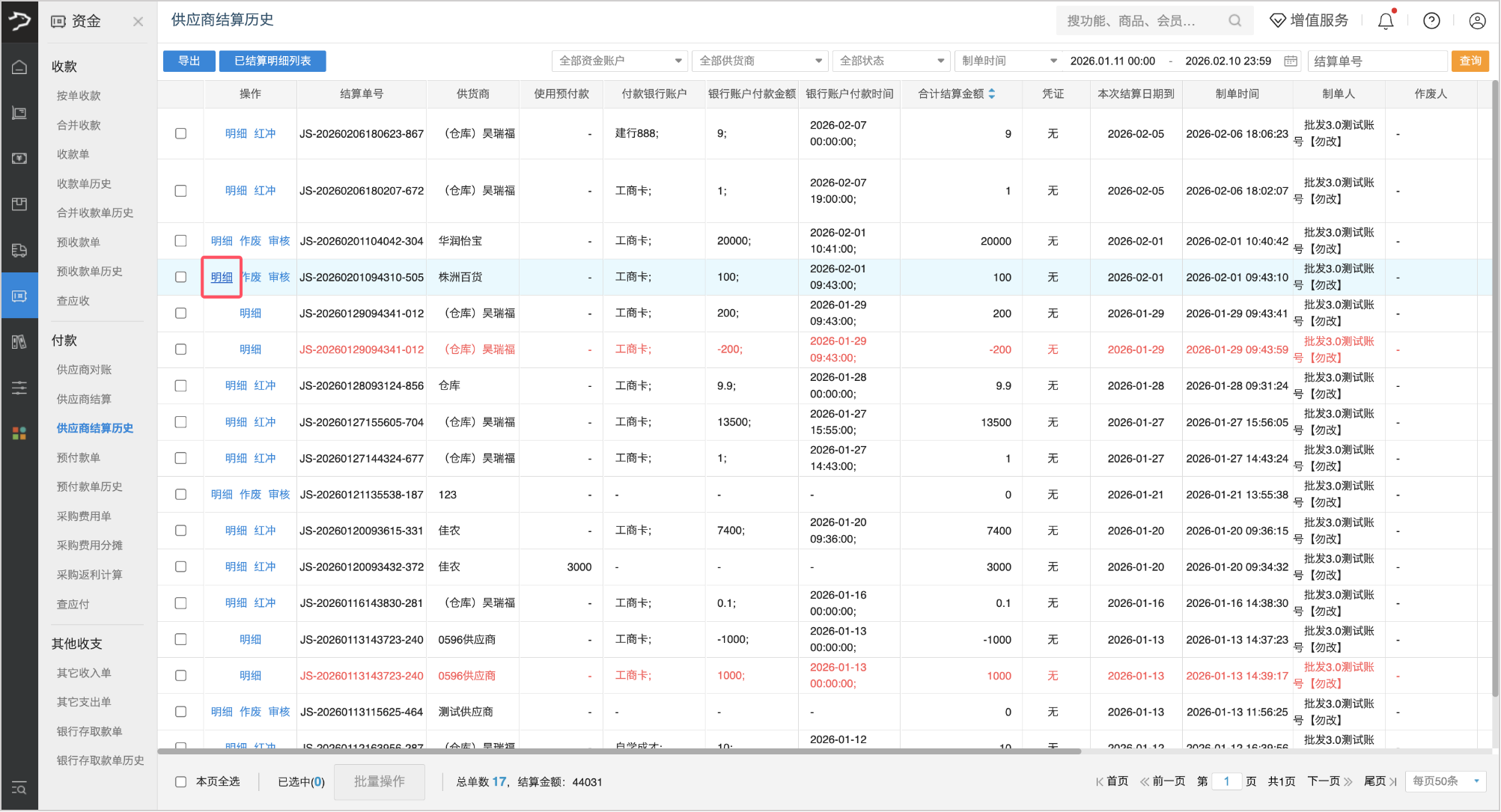Click the search magnifier icon in top bar
Screen dimensions: 1501x812
1235,21
